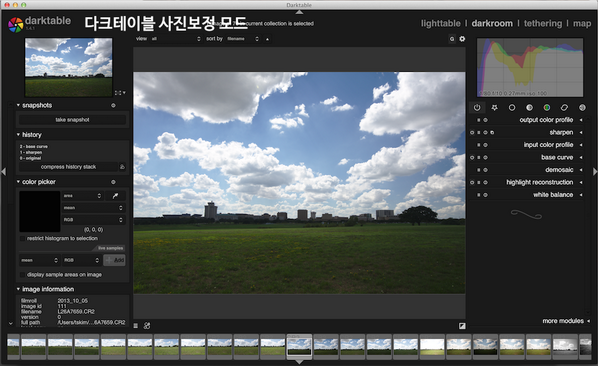Image resolution: width=598 pixels, height=366 pixels.
Task: Open the view 'all' dropdown
Action: 175,39
